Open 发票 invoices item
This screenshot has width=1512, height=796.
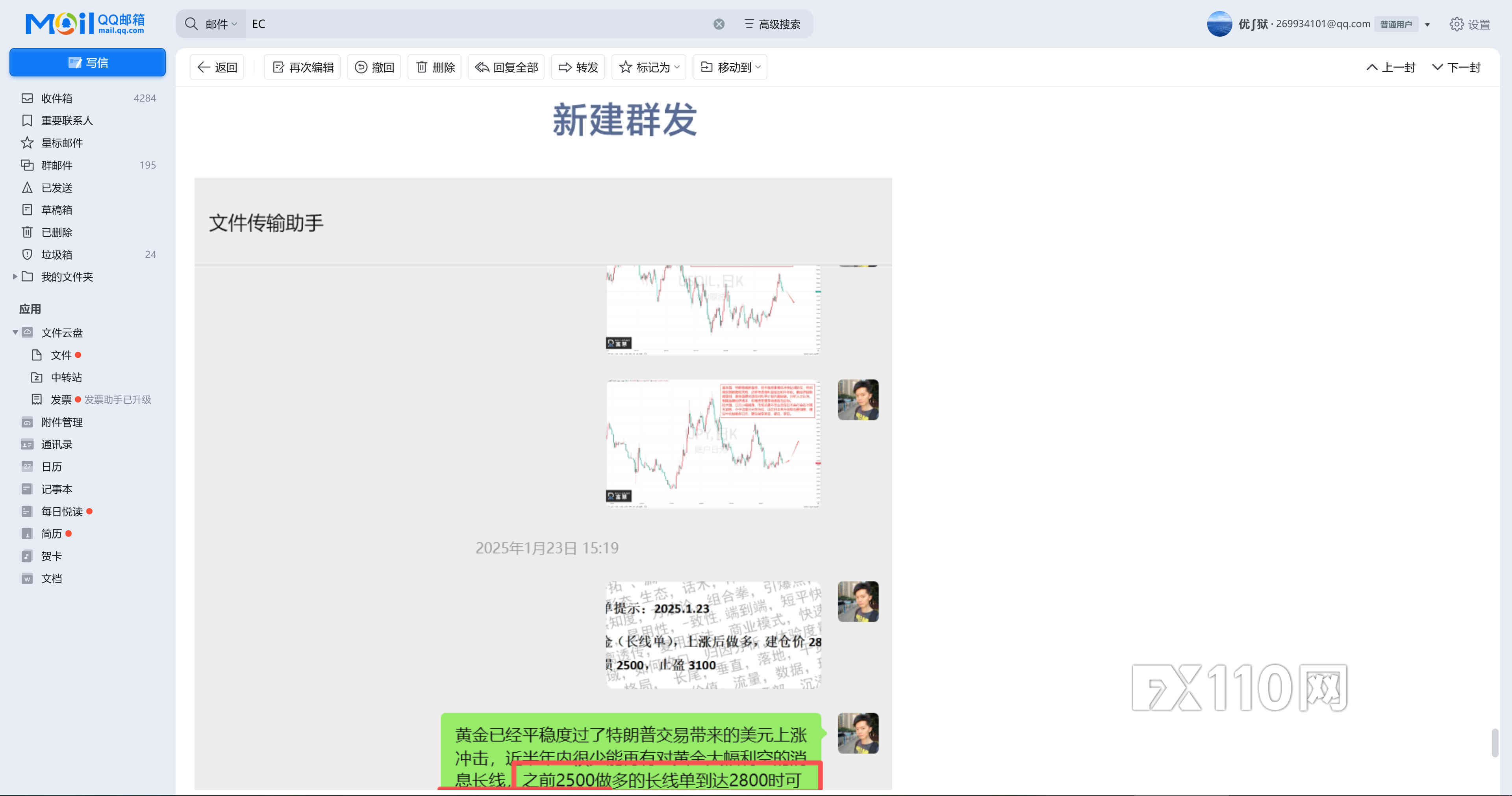[61, 399]
